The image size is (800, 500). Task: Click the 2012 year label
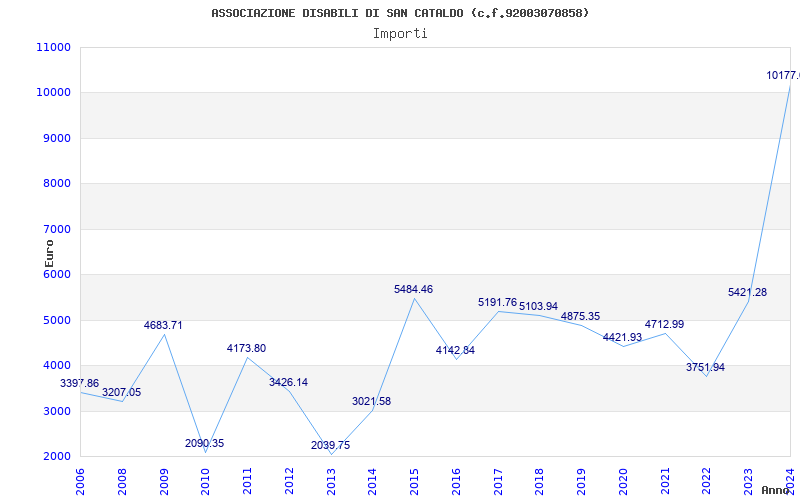(x=289, y=482)
